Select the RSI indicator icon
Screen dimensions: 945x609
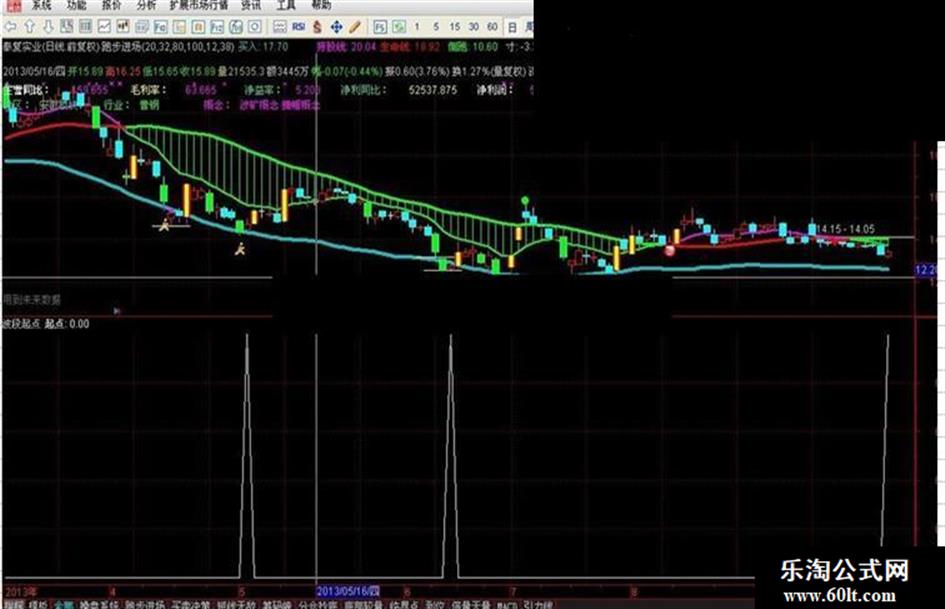299,27
